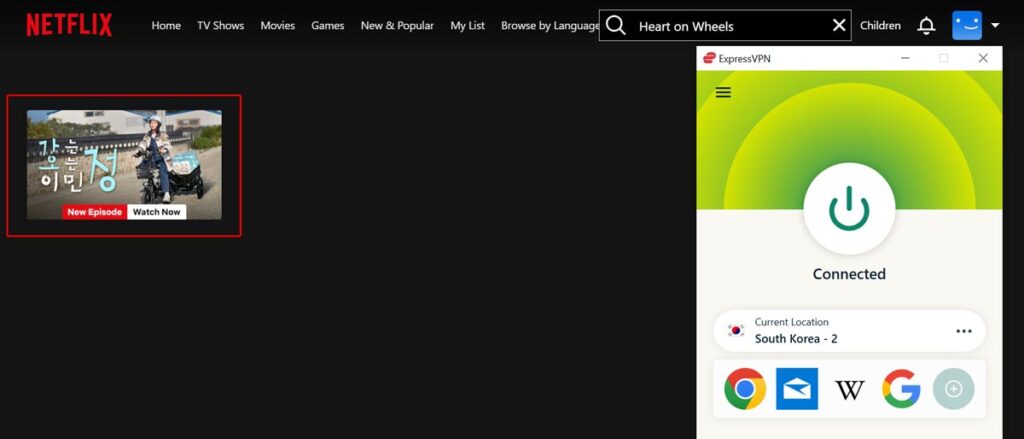The width and height of the screenshot is (1024, 439).
Task: Close the ExpressVPN window
Action: 983,58
